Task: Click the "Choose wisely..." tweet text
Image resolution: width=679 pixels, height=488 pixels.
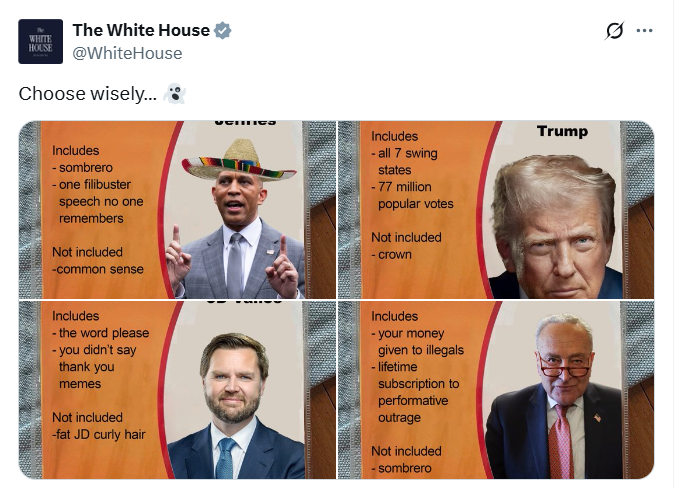Action: pos(88,94)
